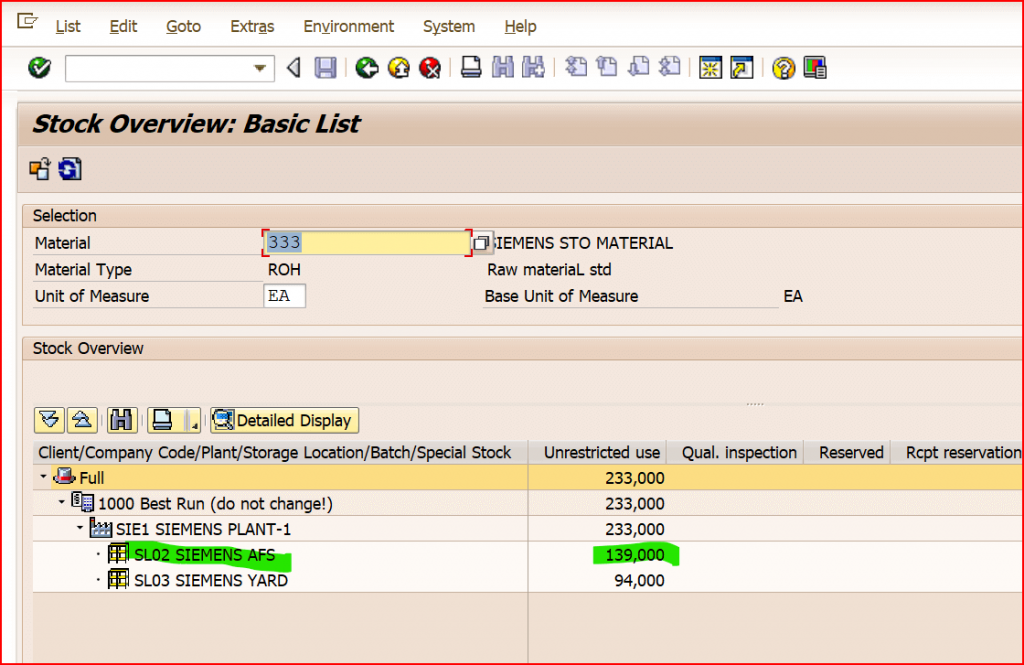Open the SAP window menu icon beside List
Image resolution: width=1024 pixels, height=665 pixels.
click(x=27, y=24)
